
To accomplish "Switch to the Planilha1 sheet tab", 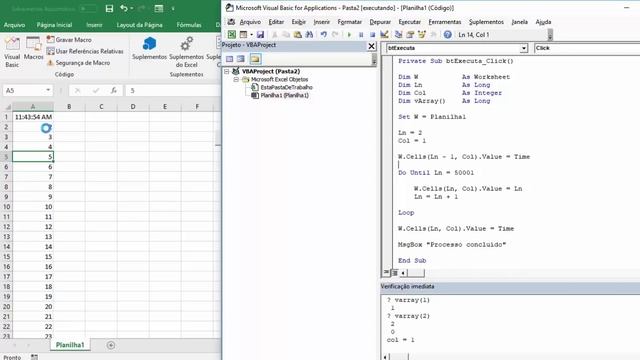I will tap(70, 345).
